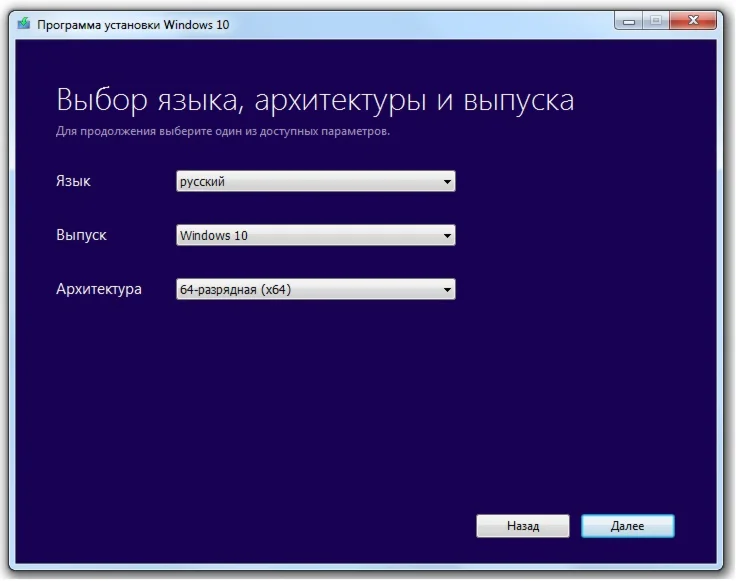Click the Далее button
This screenshot has width=736, height=581.
click(628, 526)
